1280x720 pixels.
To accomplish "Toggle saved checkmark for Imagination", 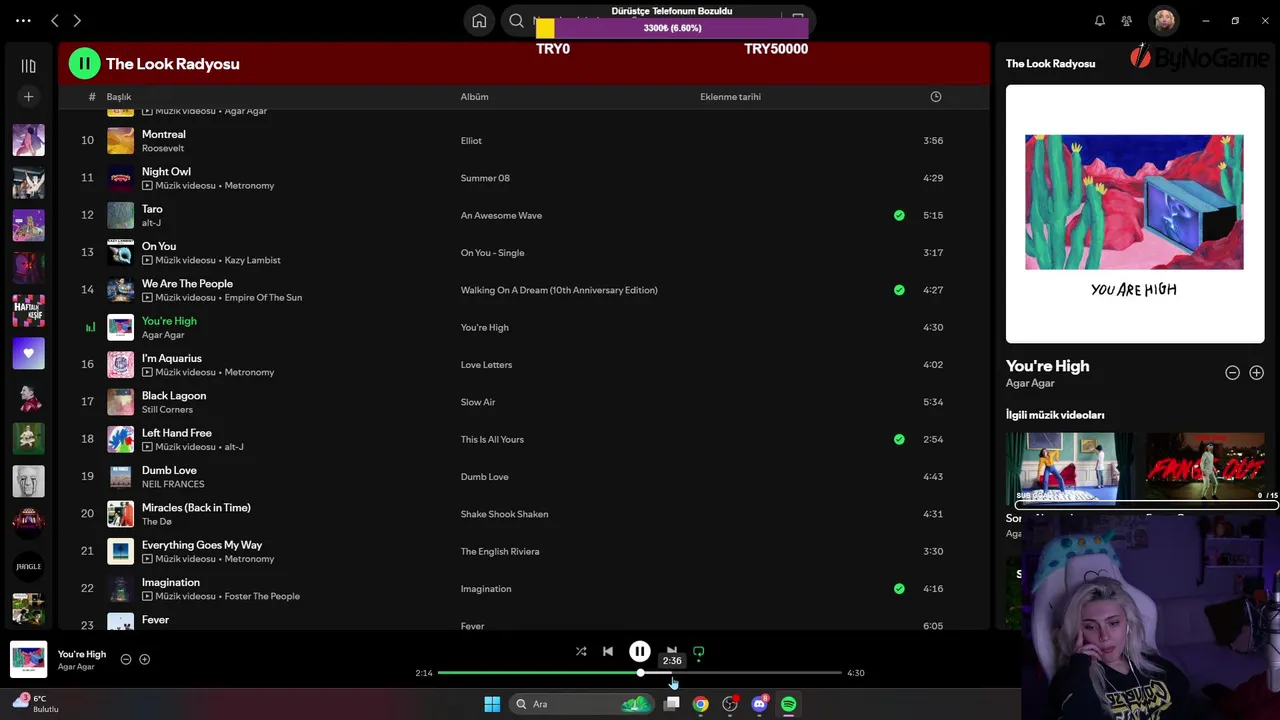I will click(x=899, y=589).
